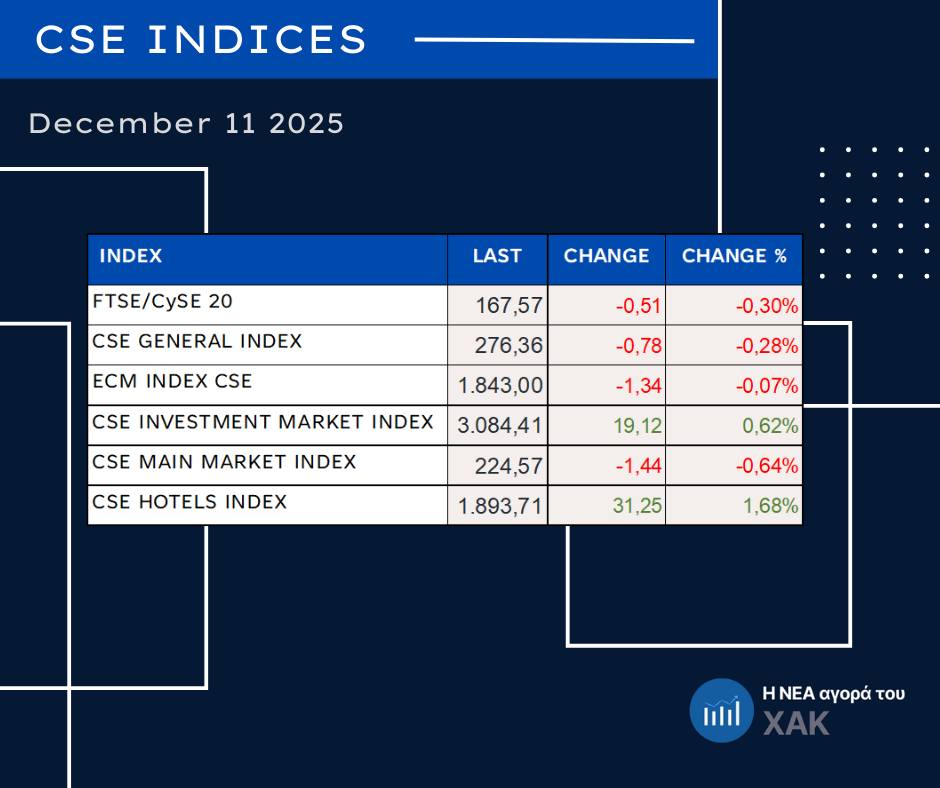
Task: Click the CSE MAIN MARKET INDEX label
Action: (x=224, y=462)
